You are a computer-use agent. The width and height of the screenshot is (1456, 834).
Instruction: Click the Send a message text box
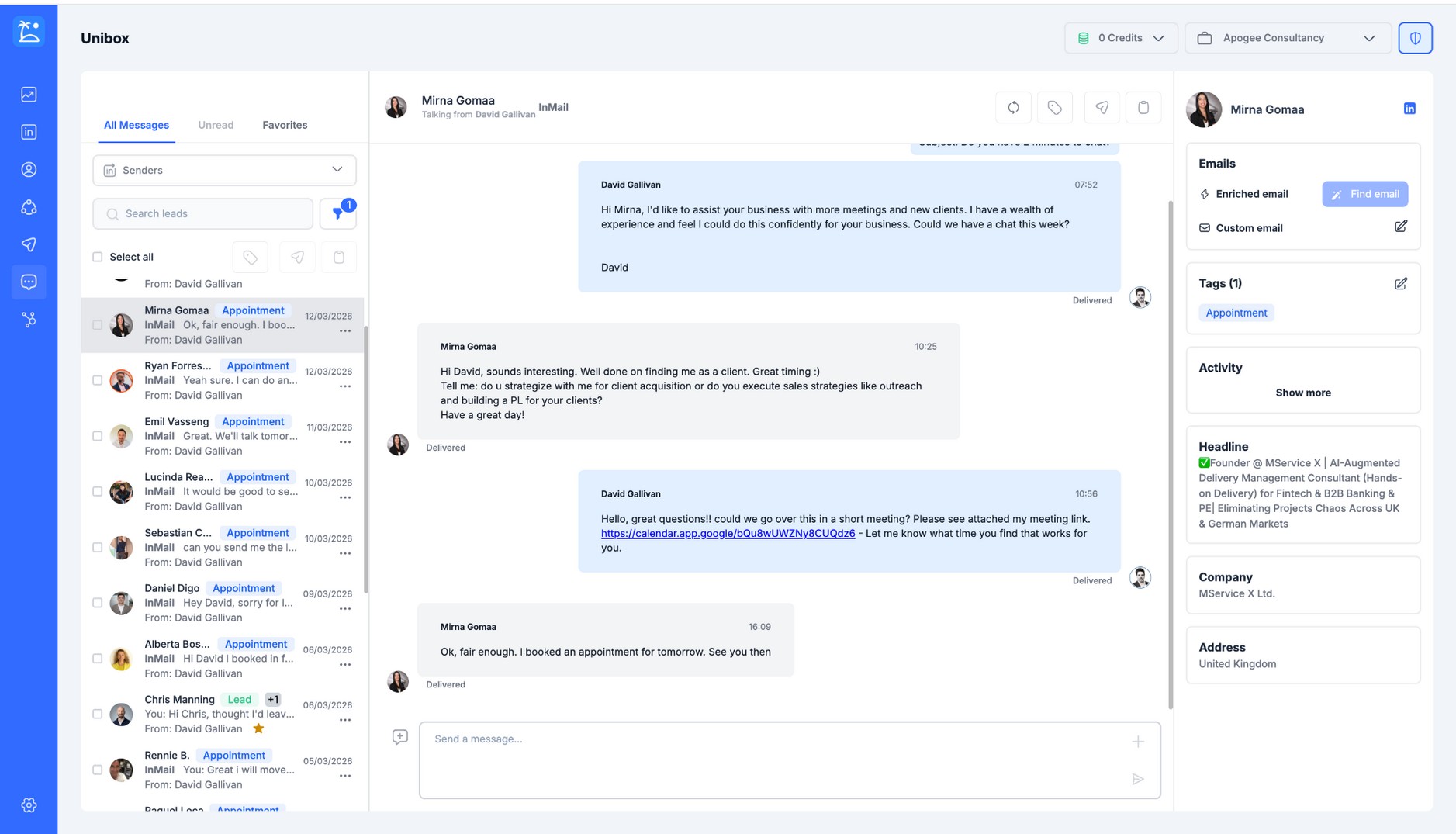[790, 760]
